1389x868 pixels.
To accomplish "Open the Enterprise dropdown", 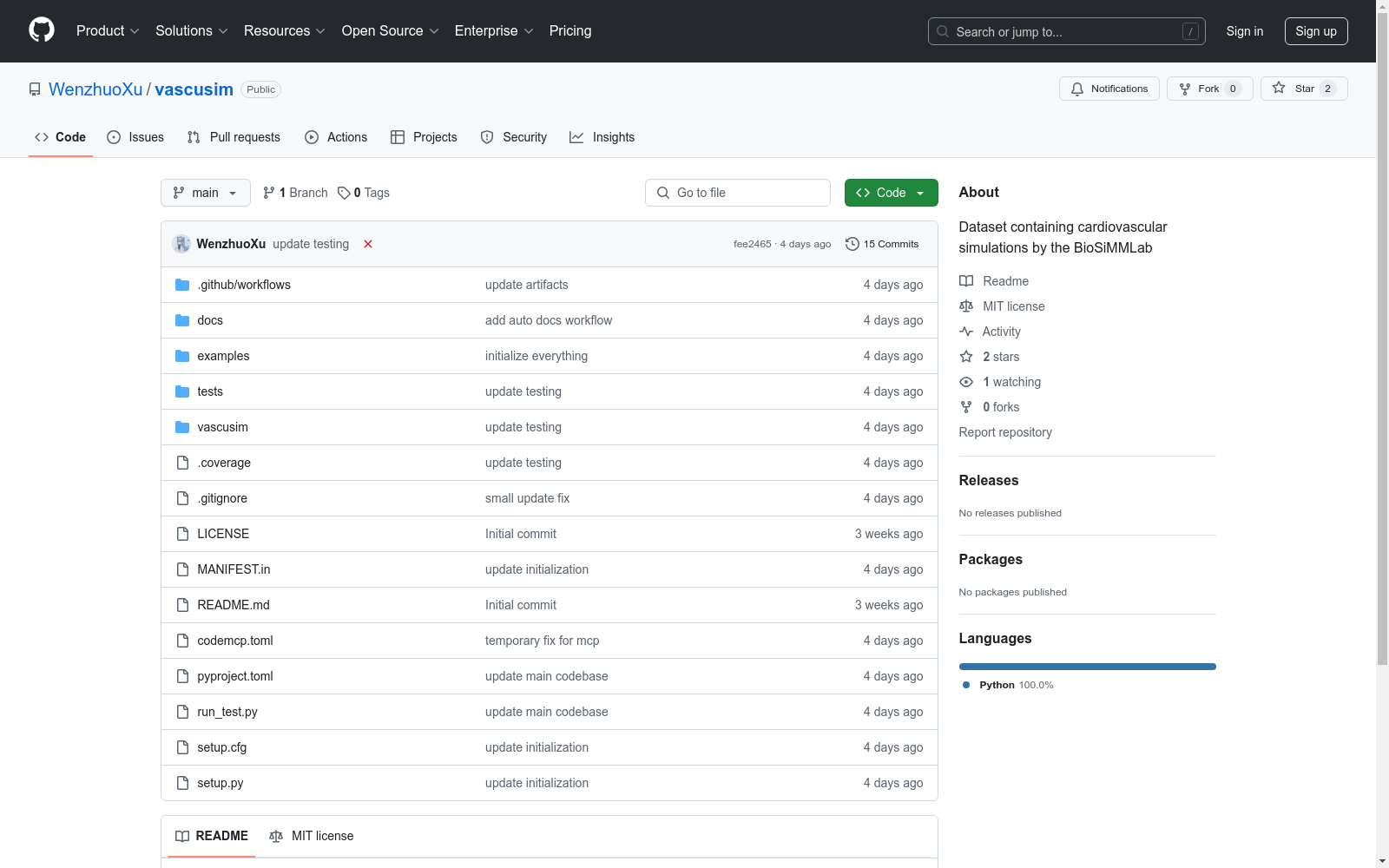I will click(x=494, y=31).
